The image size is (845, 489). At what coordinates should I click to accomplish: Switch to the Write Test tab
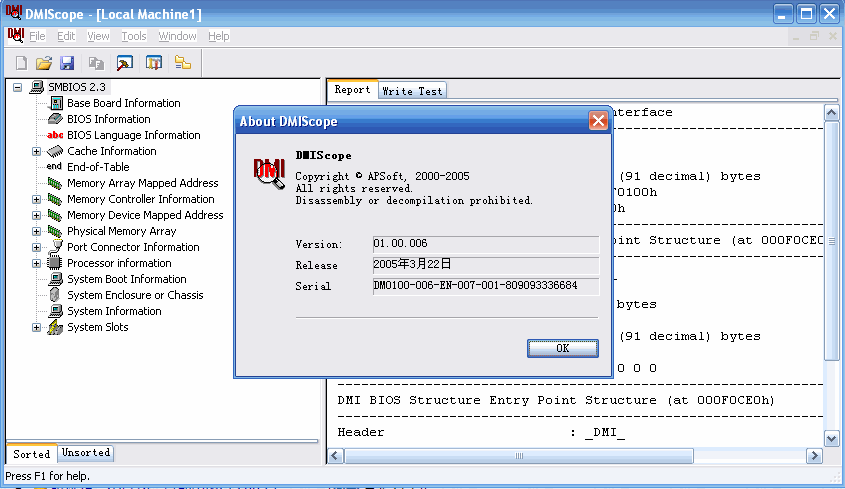(x=412, y=91)
